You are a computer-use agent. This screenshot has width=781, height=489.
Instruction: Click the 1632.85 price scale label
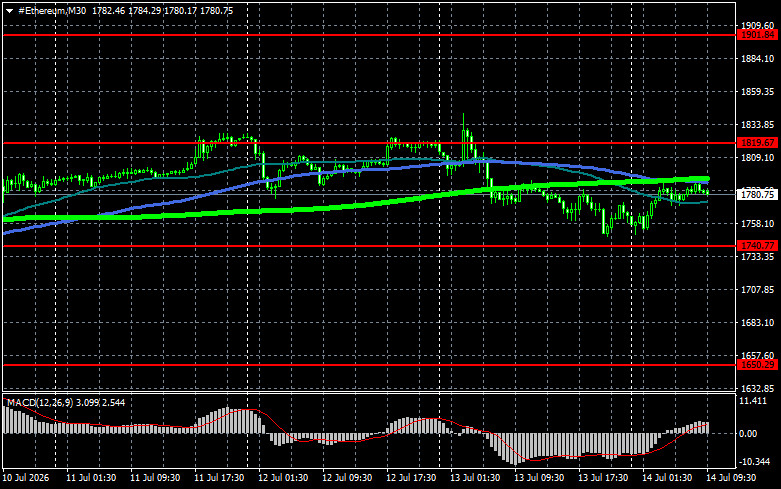coord(758,388)
